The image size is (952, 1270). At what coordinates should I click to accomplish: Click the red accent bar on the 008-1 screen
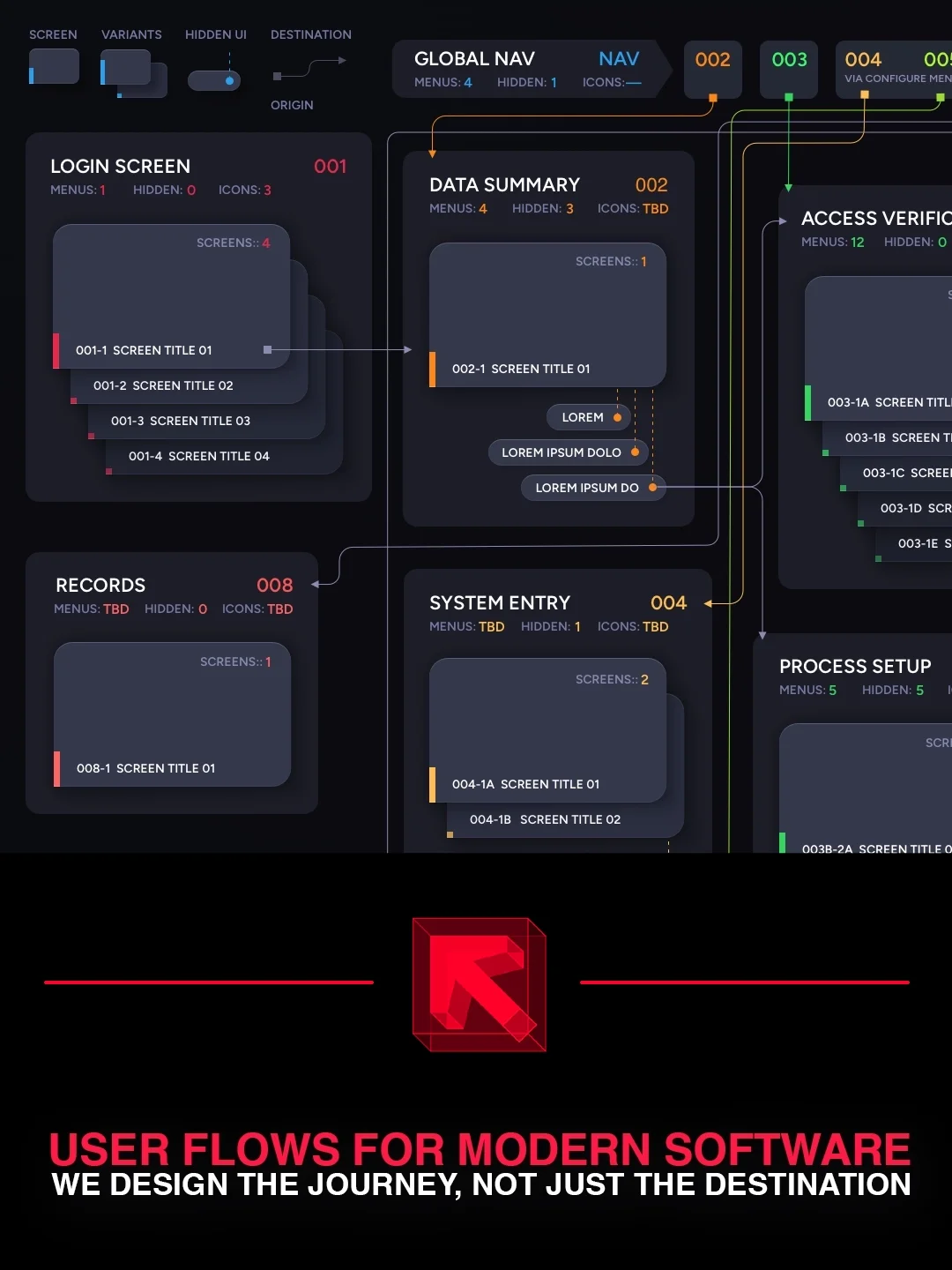pos(58,768)
